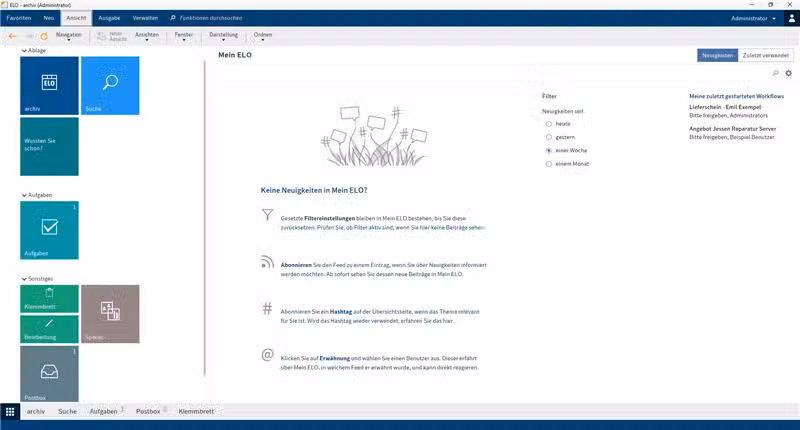The height and width of the screenshot is (430, 800).
Task: Open the Verwalten ribbon tab
Action: (145, 18)
